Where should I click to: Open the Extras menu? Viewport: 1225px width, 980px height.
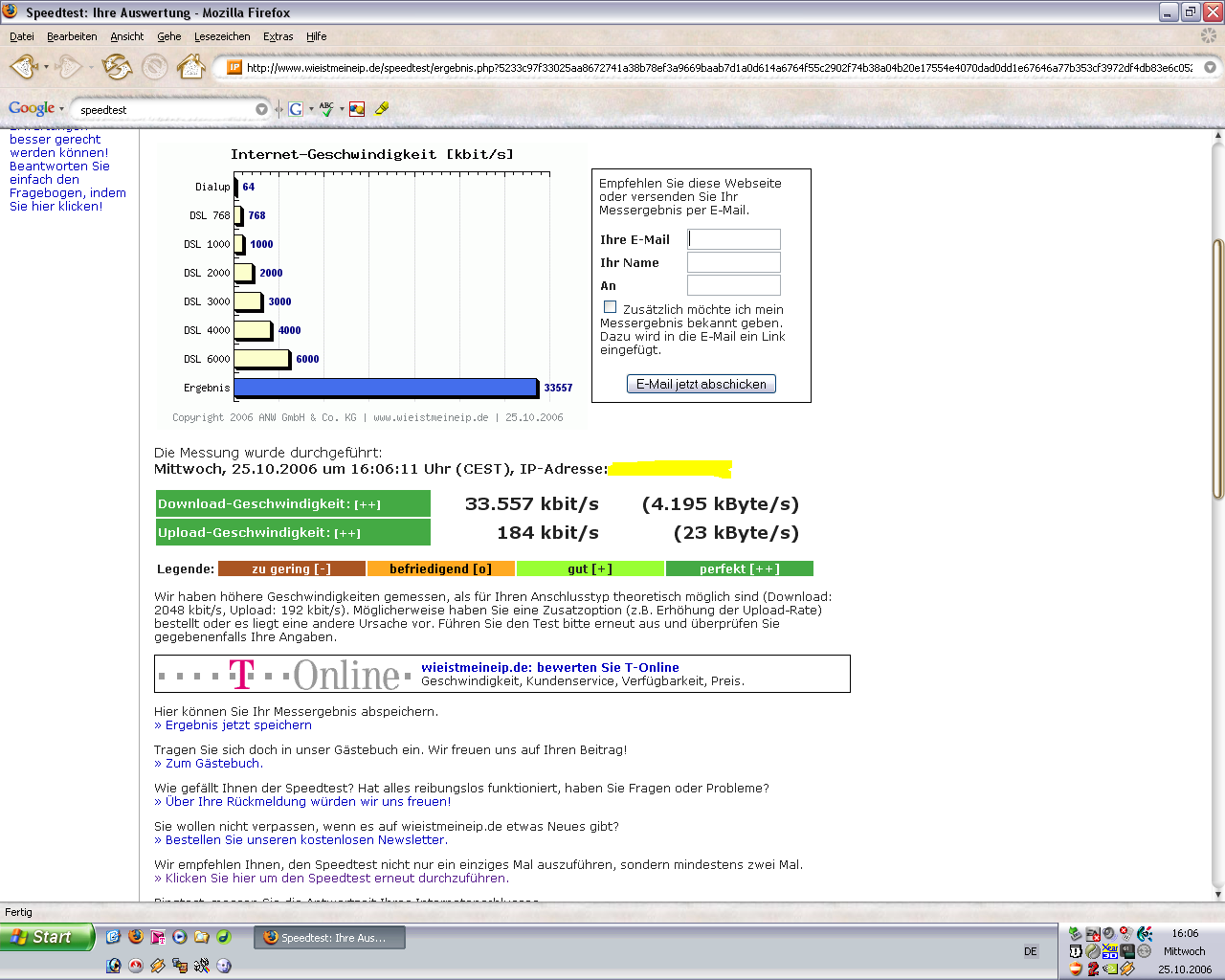[x=278, y=36]
